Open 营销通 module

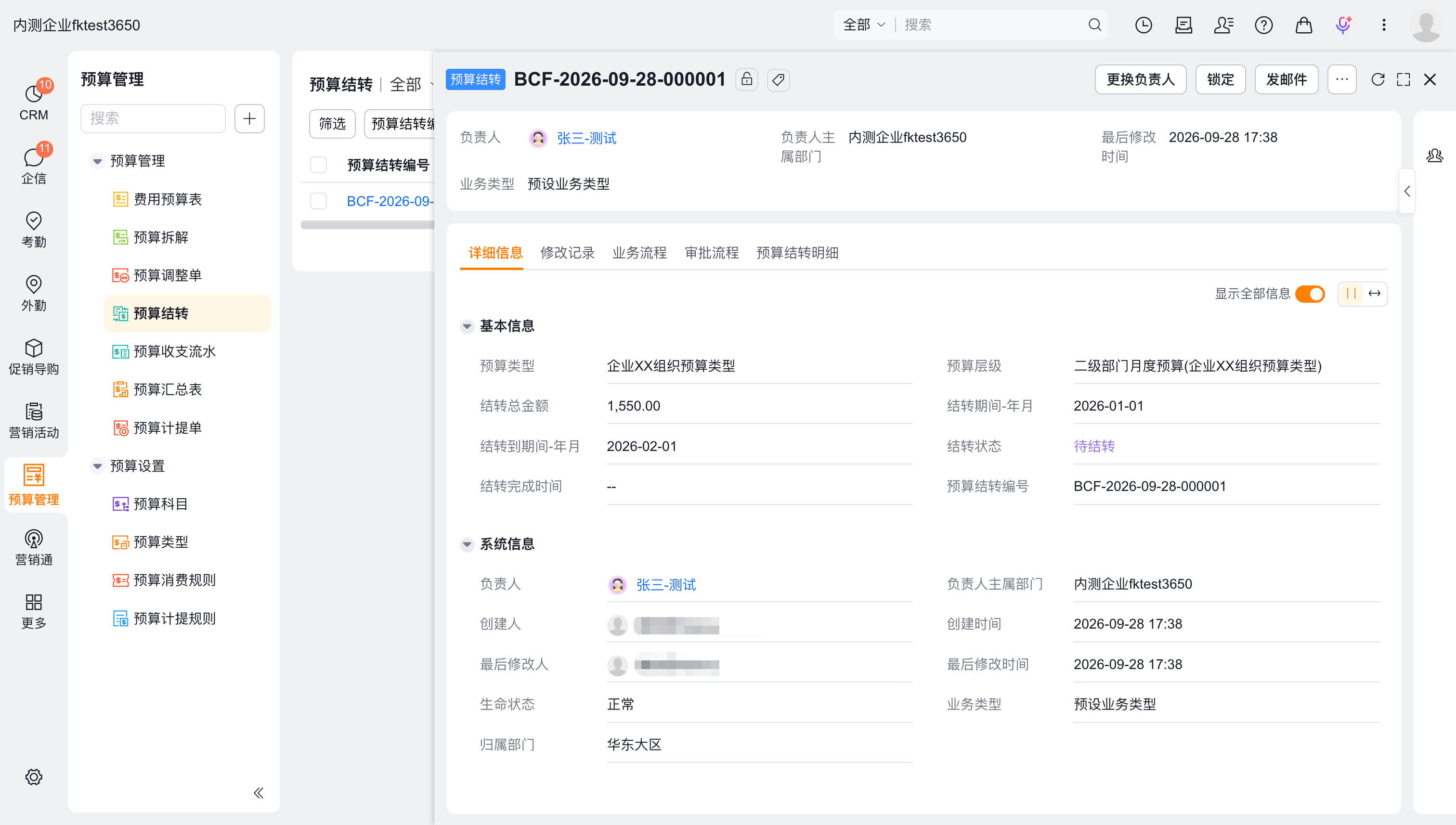34,547
